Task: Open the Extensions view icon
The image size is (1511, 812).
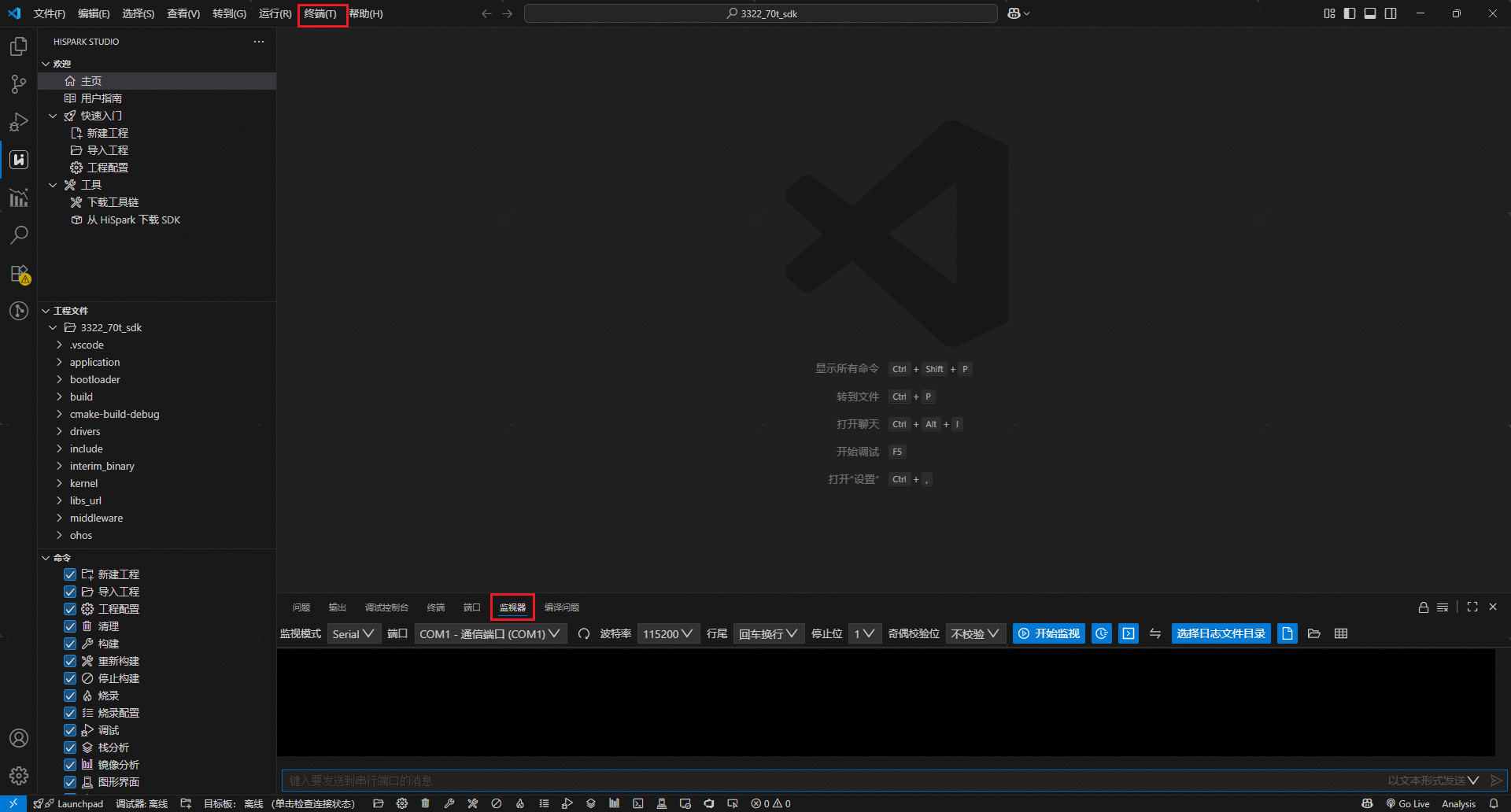Action: coord(19,274)
